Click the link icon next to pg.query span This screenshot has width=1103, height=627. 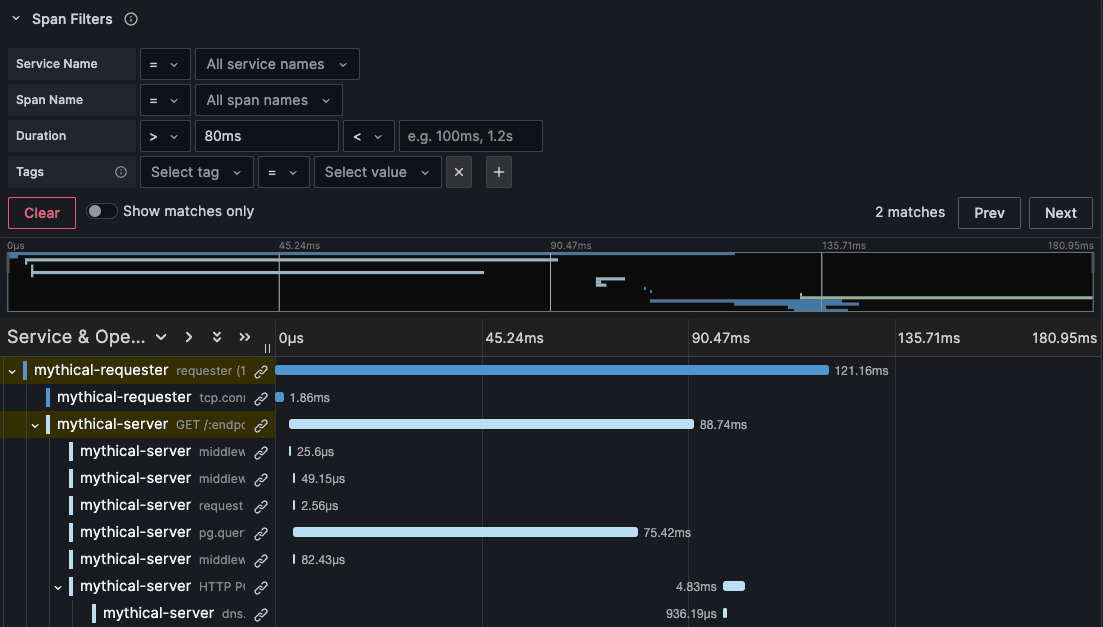(260, 532)
